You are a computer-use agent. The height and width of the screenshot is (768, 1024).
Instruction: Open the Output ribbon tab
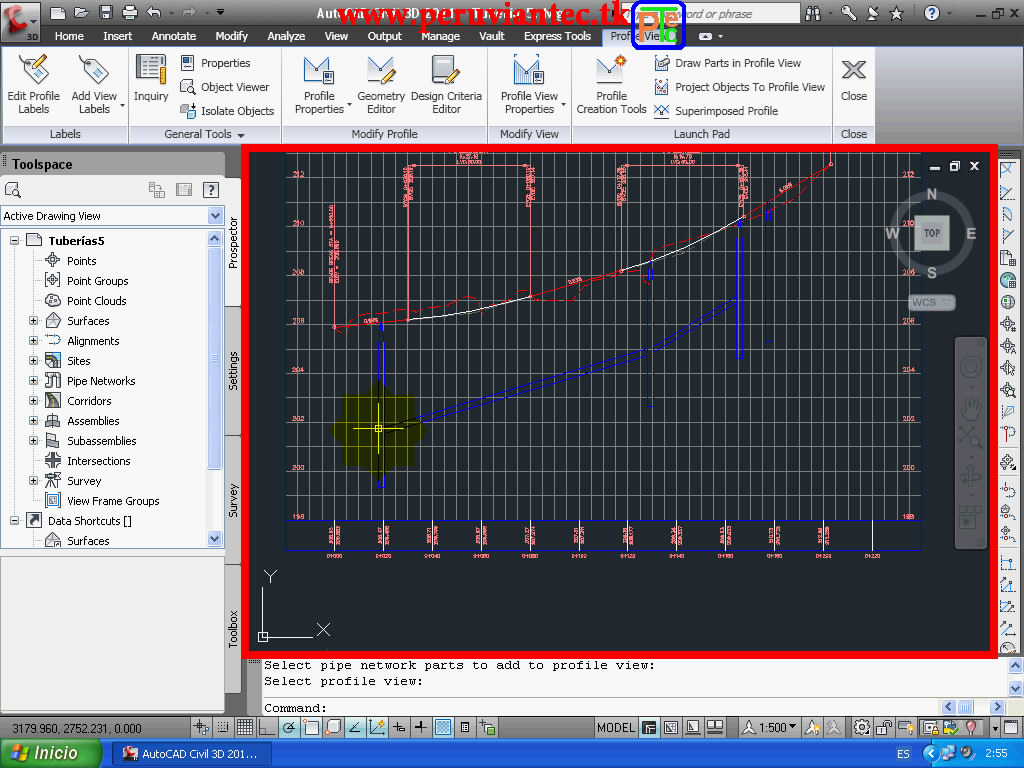pyautogui.click(x=384, y=37)
